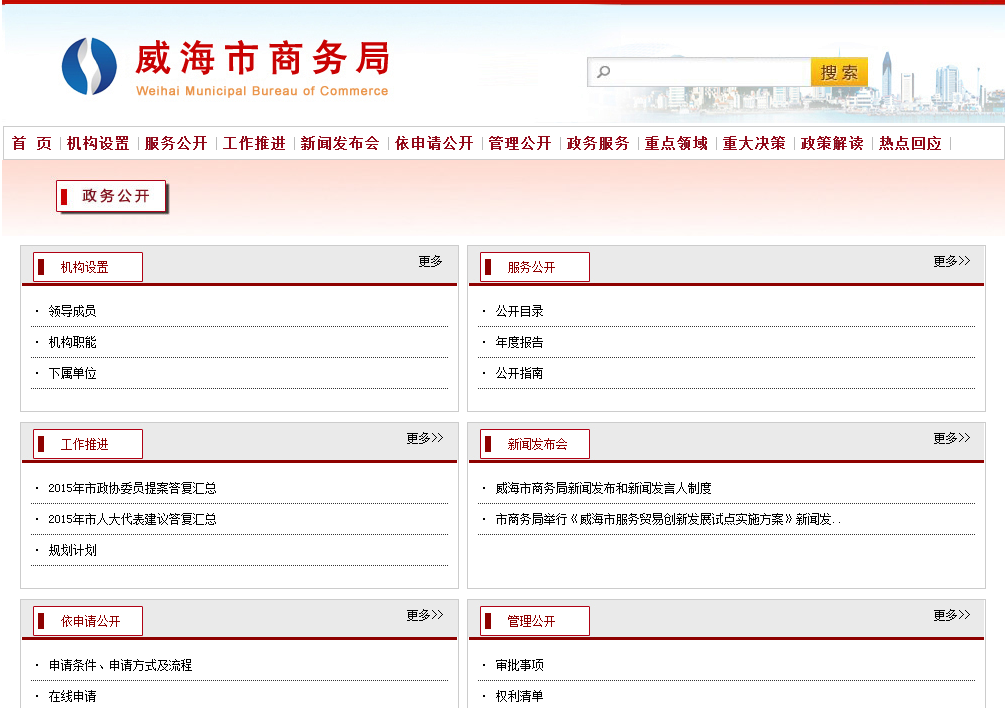Go to 政务服务 navigation item
The image size is (1008, 708).
tap(598, 144)
